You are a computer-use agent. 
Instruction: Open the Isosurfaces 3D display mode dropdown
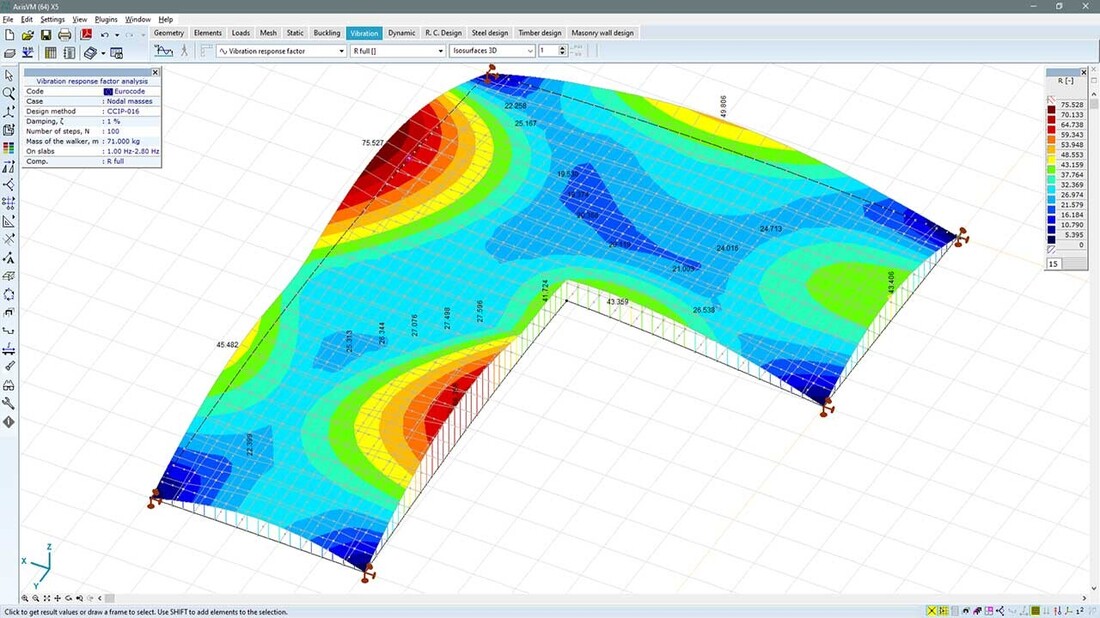click(492, 50)
